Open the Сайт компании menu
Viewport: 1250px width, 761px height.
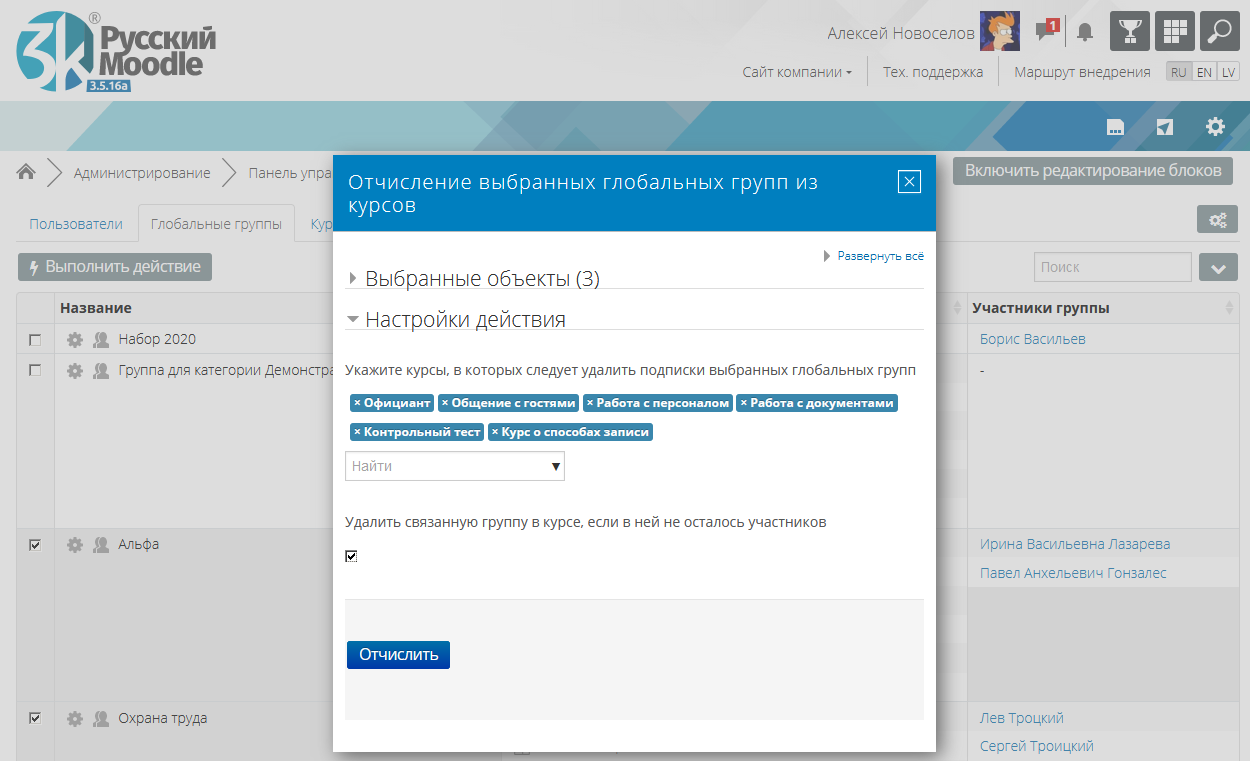pyautogui.click(x=796, y=72)
